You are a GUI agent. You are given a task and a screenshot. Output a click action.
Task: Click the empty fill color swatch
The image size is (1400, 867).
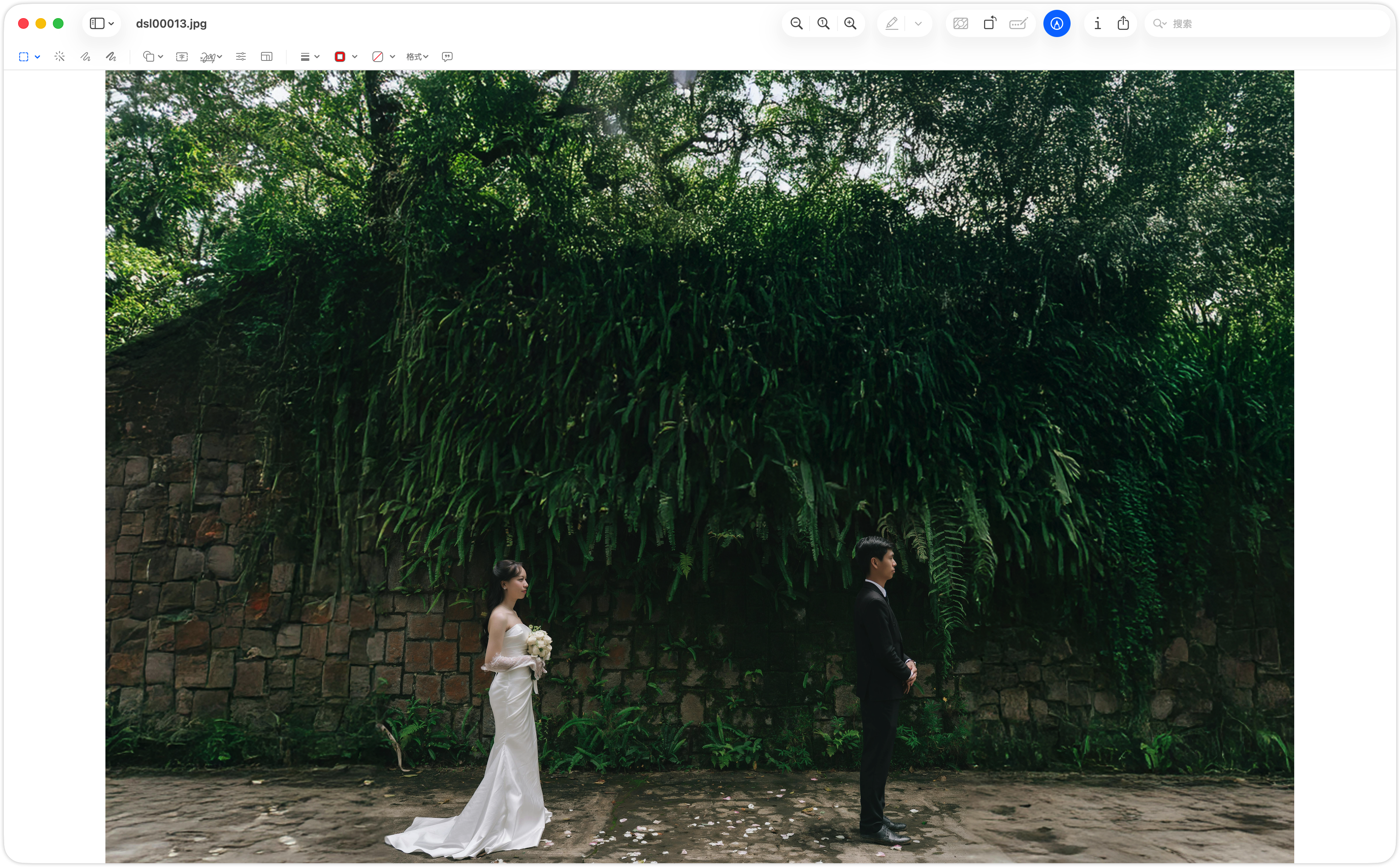point(378,57)
